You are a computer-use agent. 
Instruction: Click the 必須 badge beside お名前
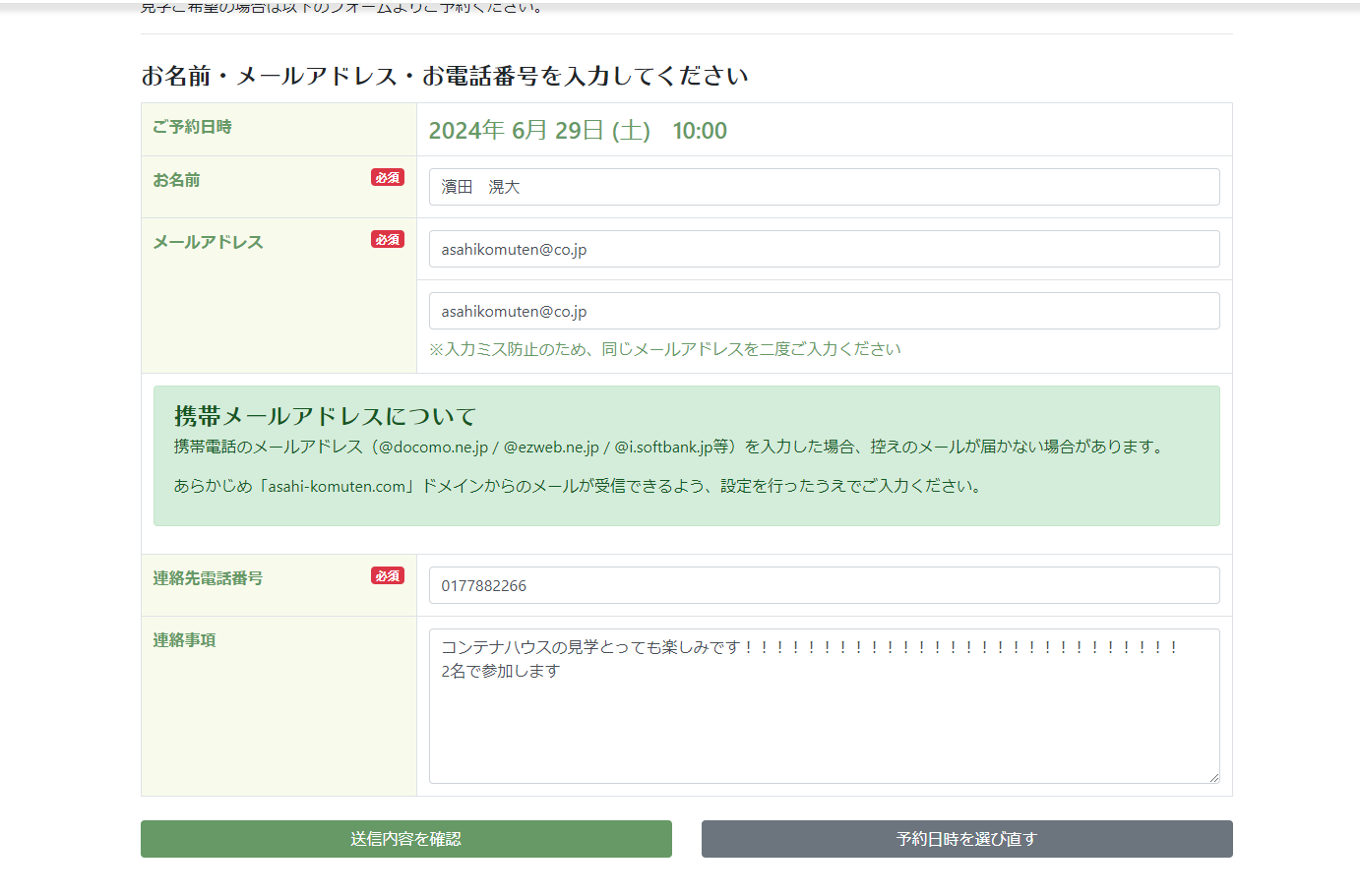387,178
